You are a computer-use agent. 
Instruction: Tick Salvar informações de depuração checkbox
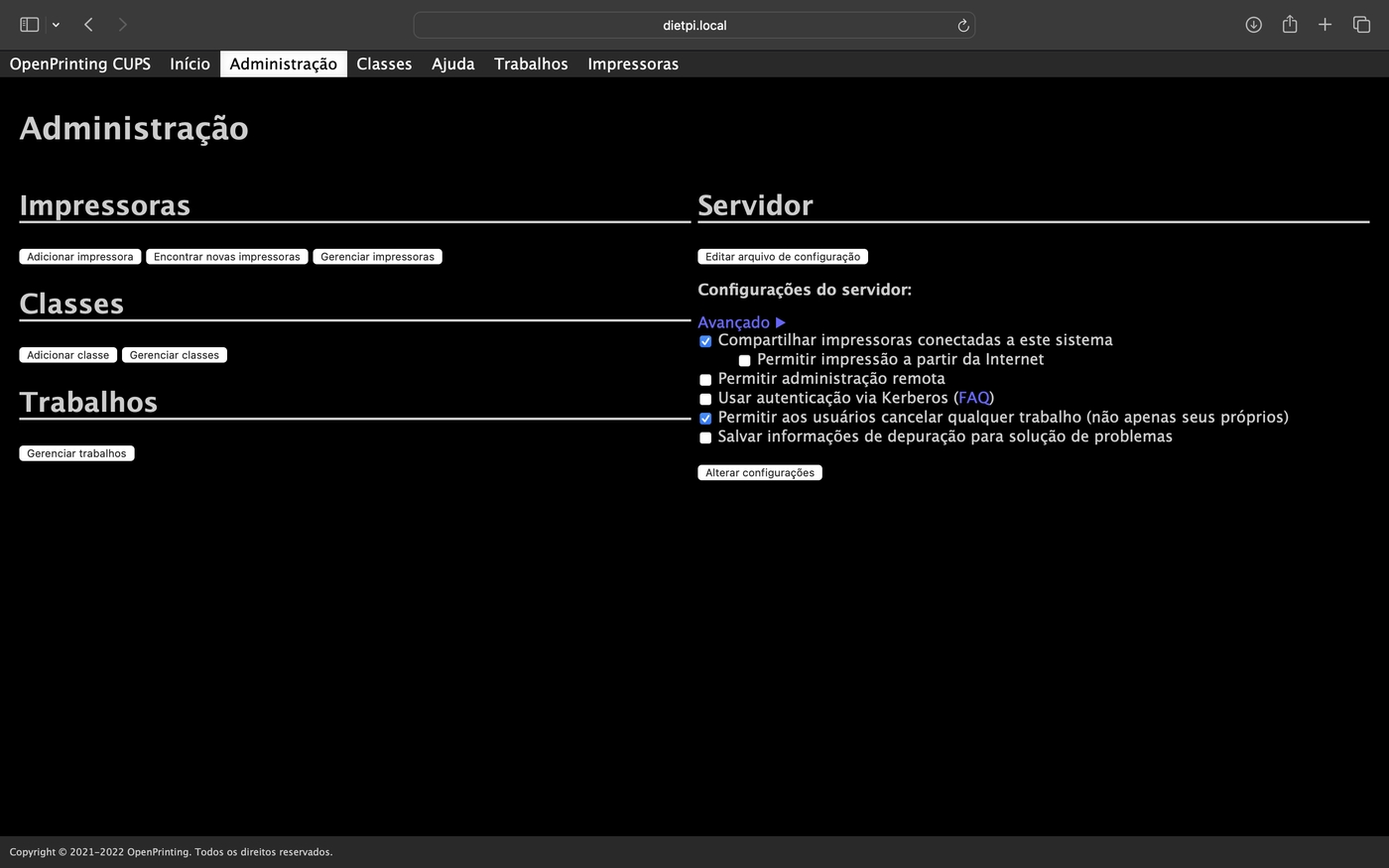click(705, 437)
